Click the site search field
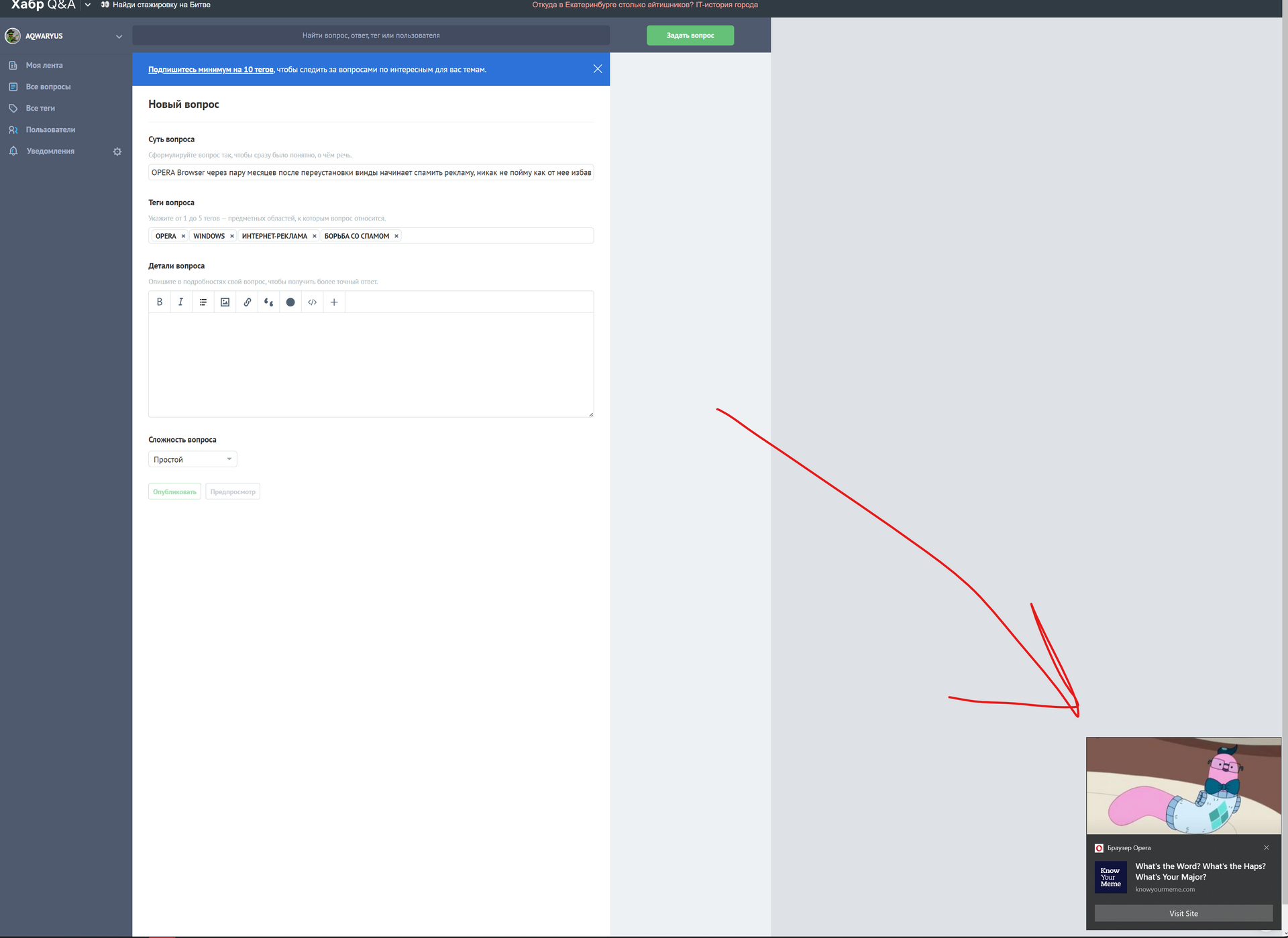This screenshot has height=938, width=1288. coord(371,36)
